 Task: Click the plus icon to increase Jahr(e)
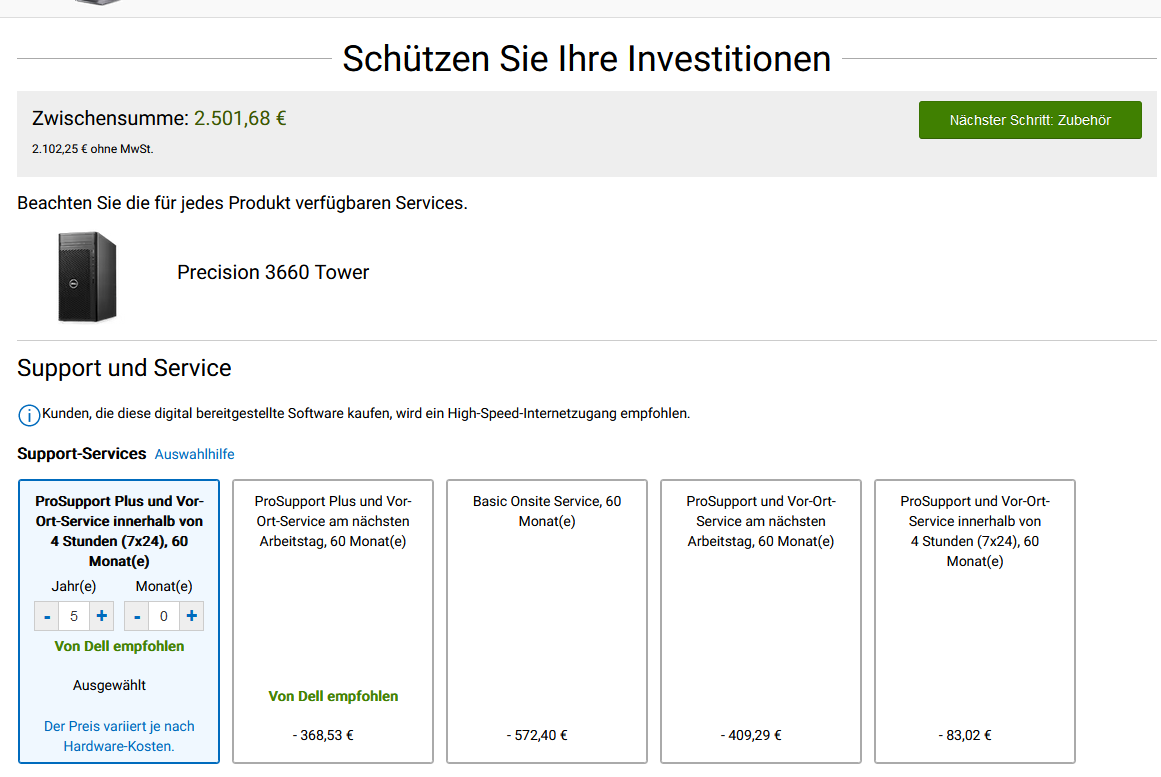click(x=101, y=615)
